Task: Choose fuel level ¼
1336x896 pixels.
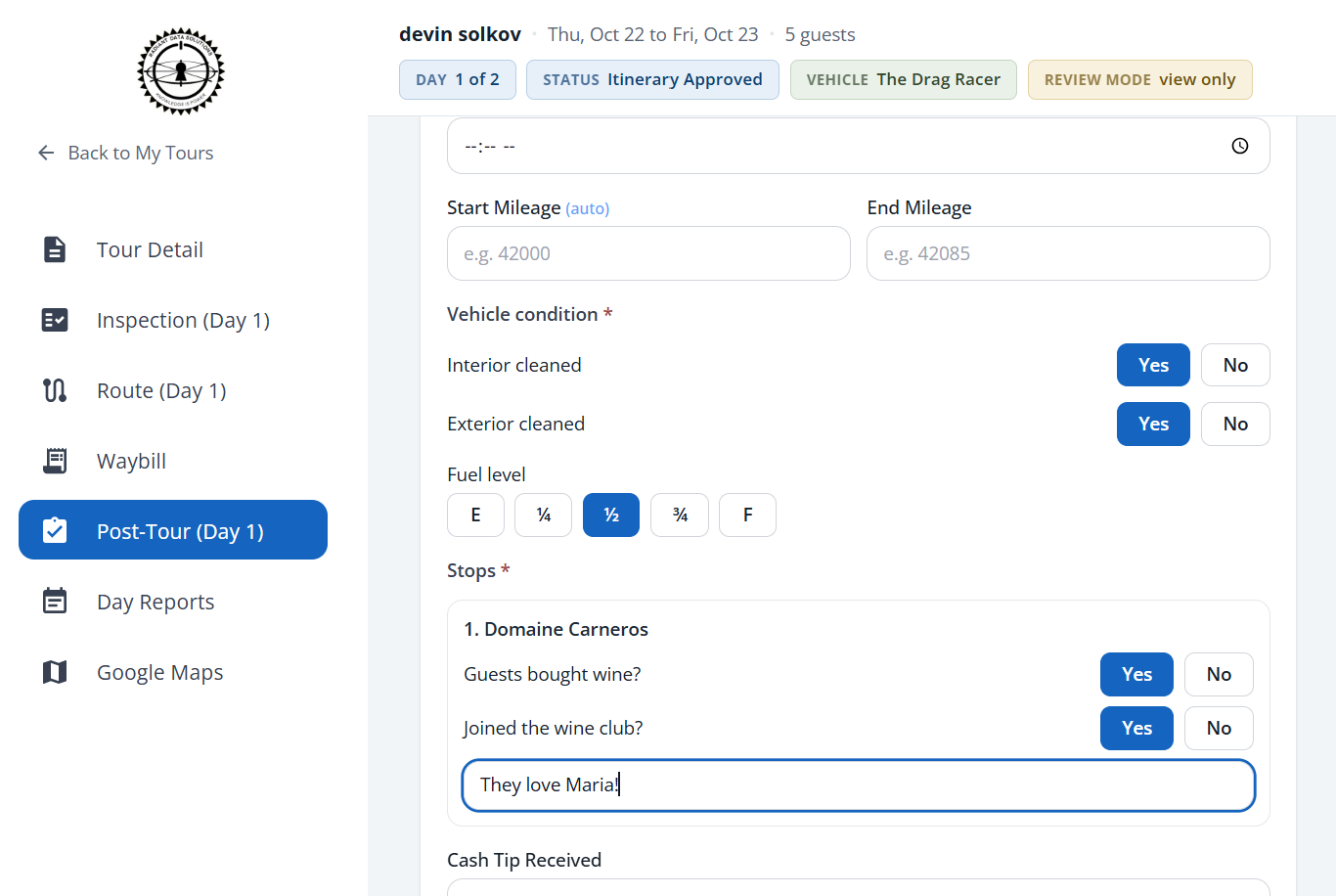Action: point(544,515)
